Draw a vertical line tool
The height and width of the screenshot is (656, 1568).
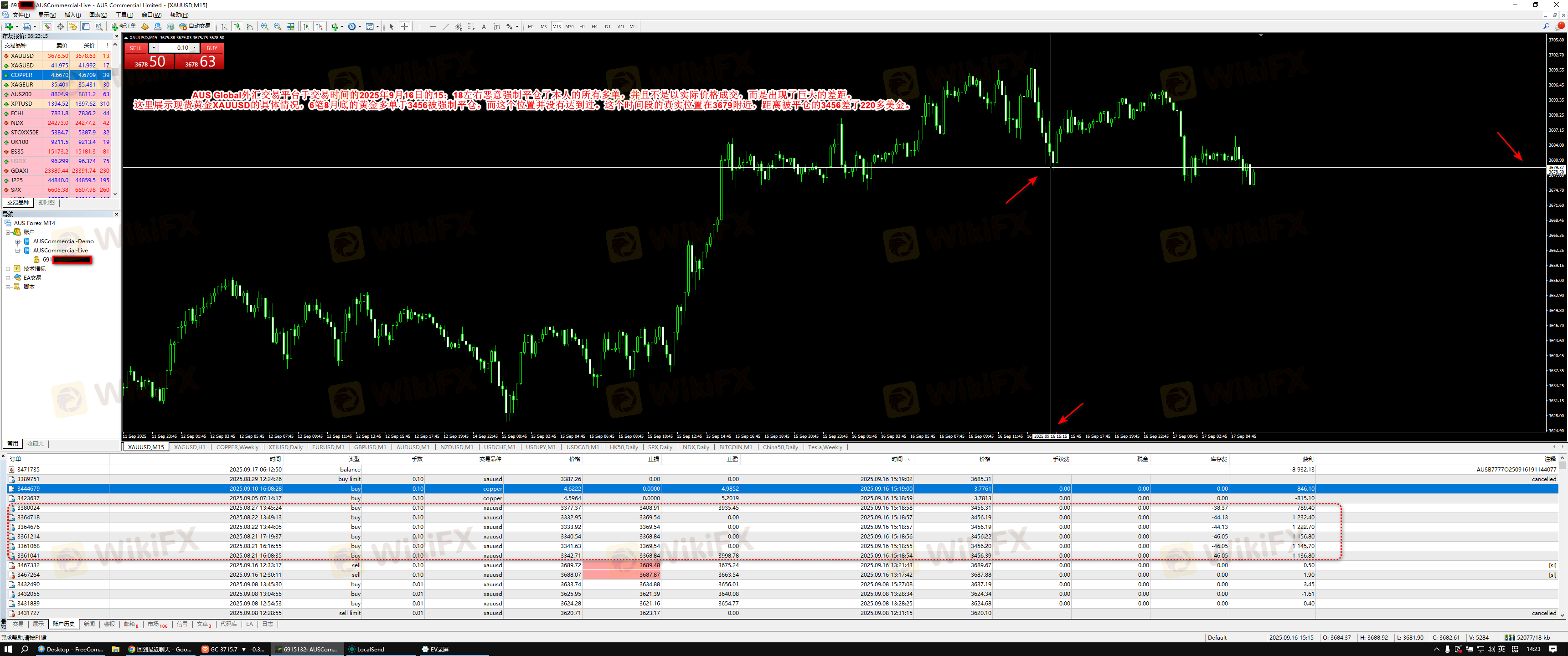point(420,26)
